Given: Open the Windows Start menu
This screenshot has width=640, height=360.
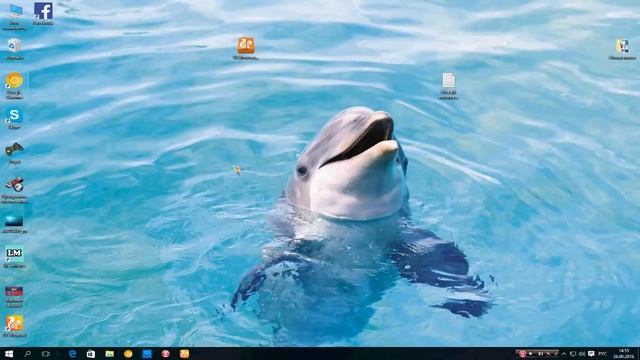Looking at the screenshot, I should pyautogui.click(x=9, y=354).
